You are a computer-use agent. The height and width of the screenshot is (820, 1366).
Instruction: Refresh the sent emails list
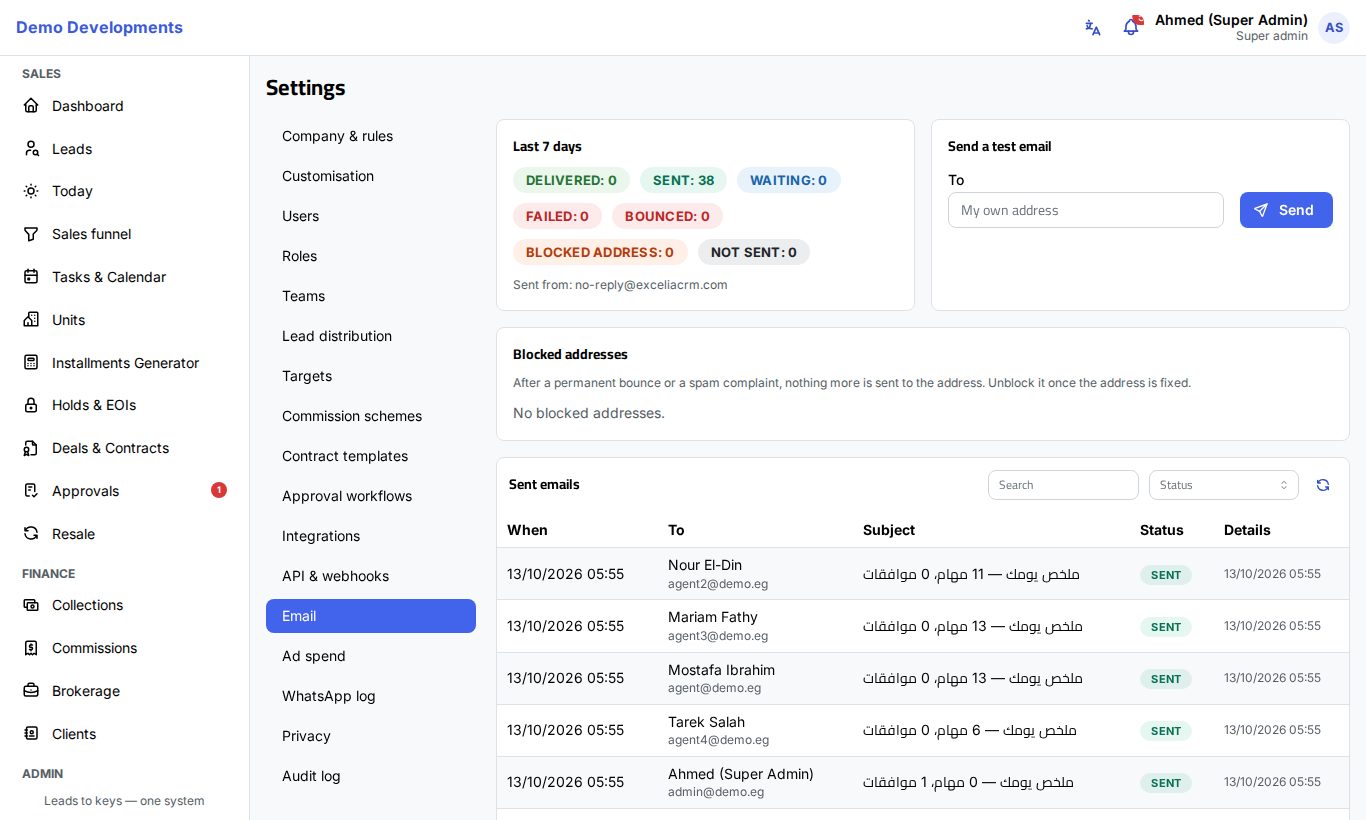1323,485
